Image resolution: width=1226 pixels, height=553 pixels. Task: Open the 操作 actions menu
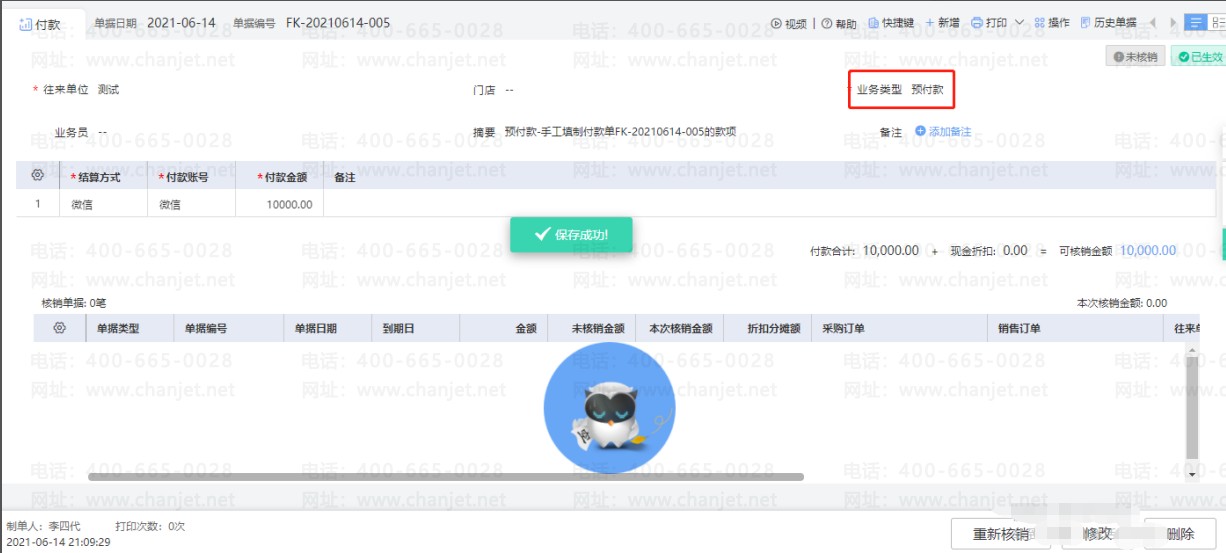[1052, 23]
